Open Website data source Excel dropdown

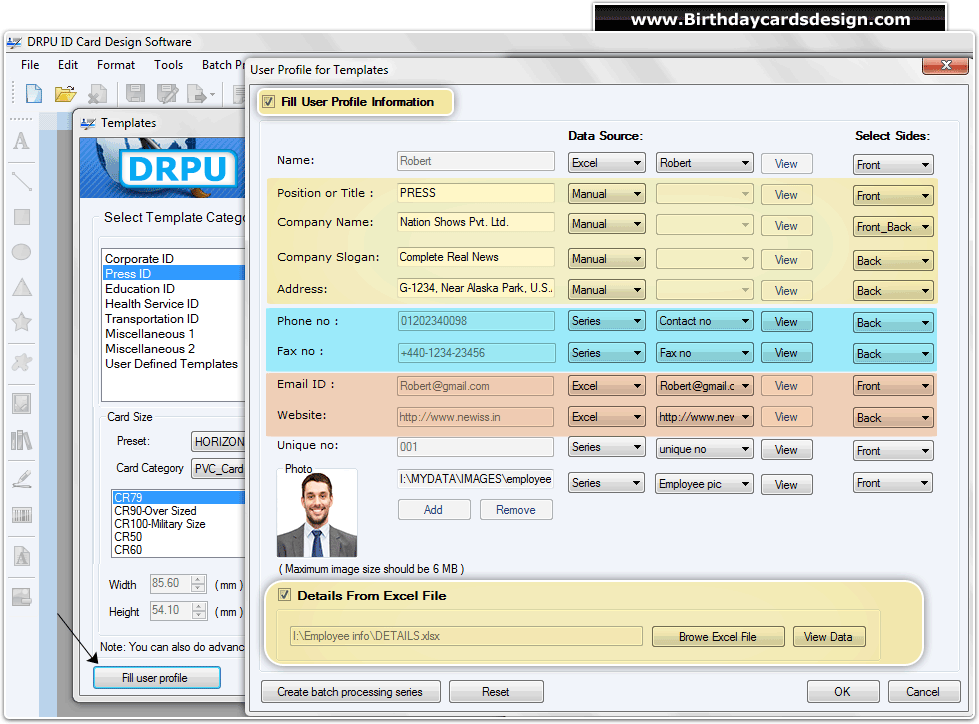point(606,417)
